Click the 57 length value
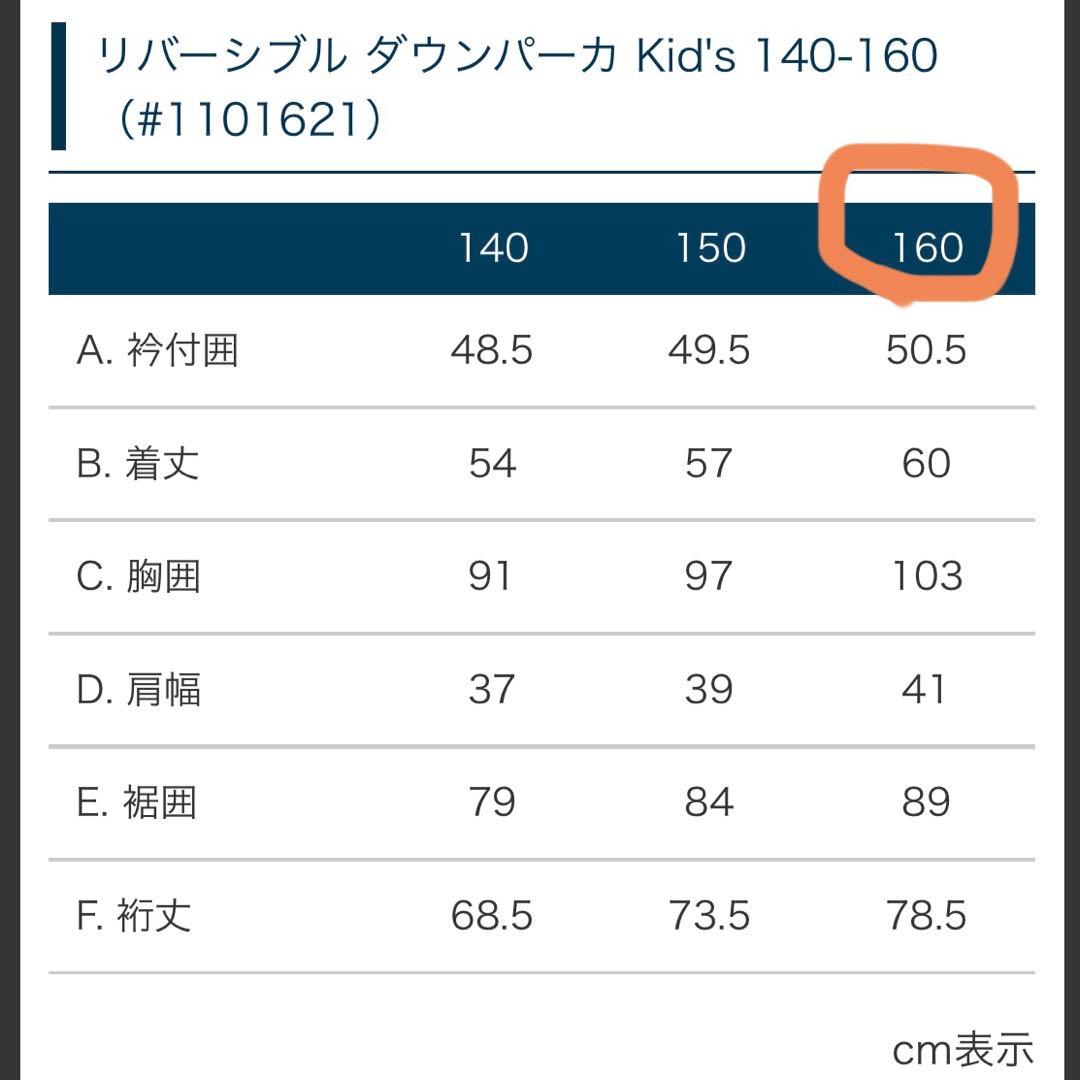 click(x=709, y=464)
